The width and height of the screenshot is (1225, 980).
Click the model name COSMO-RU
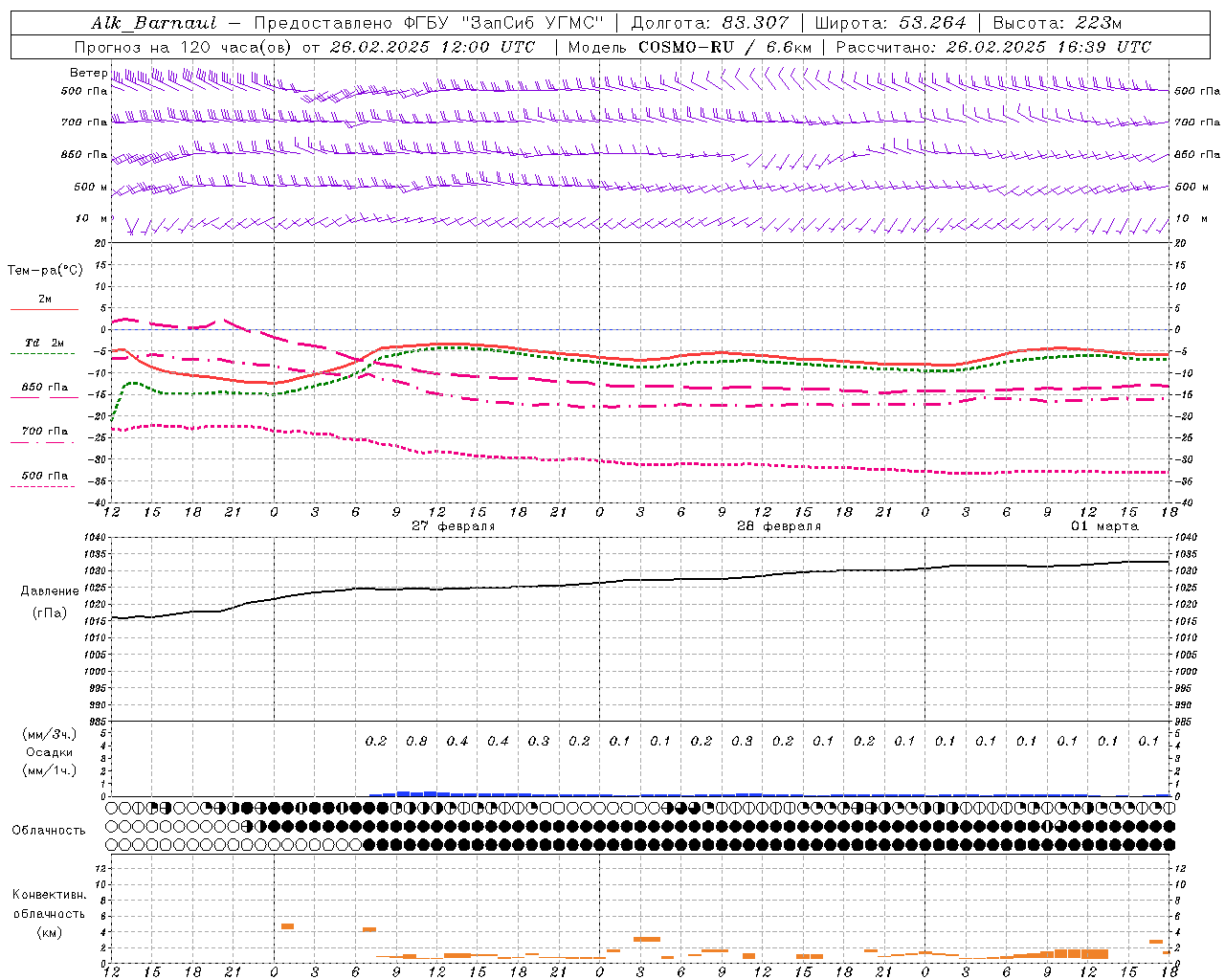tap(684, 47)
